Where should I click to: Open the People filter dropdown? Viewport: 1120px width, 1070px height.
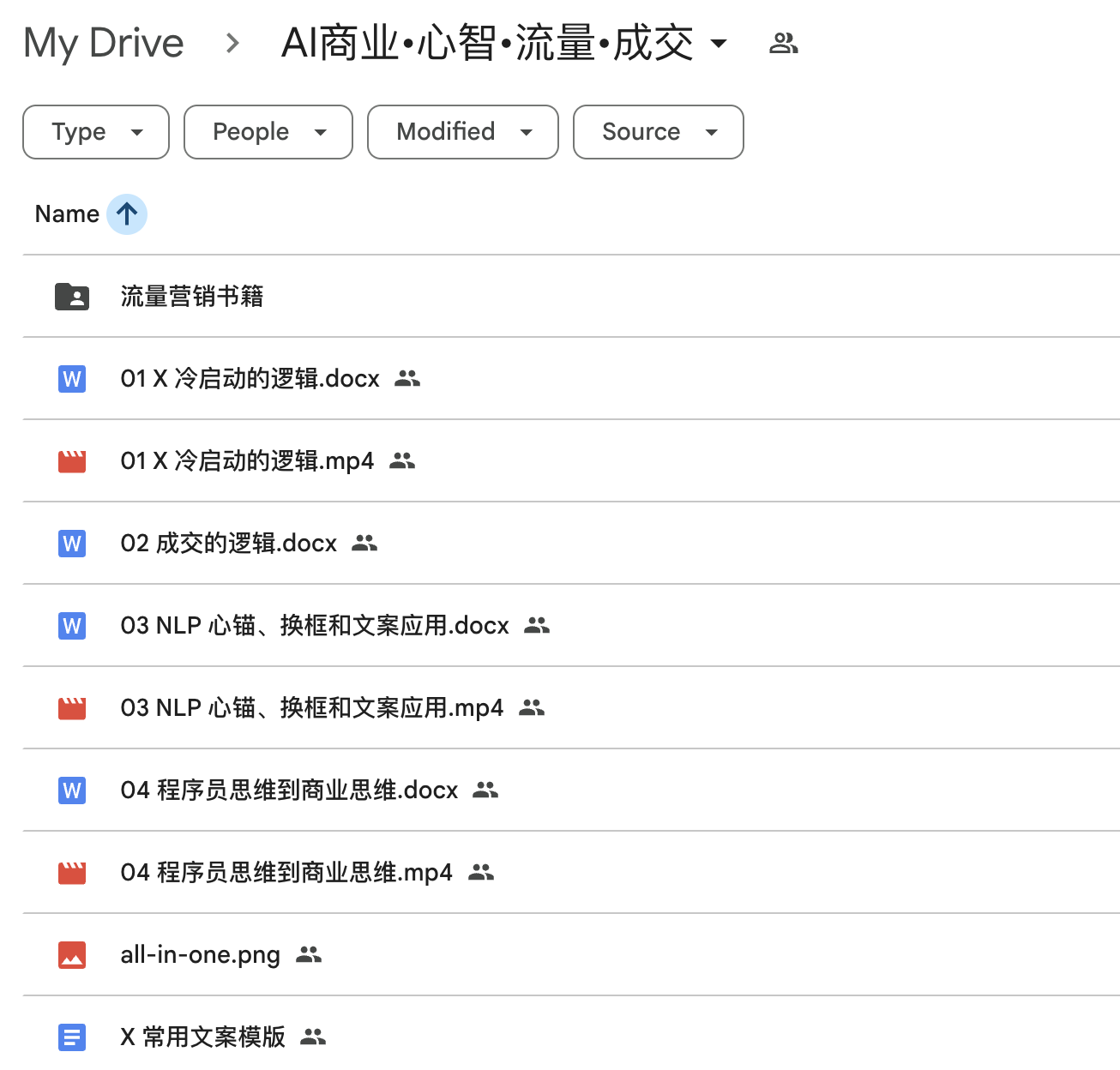(x=268, y=132)
